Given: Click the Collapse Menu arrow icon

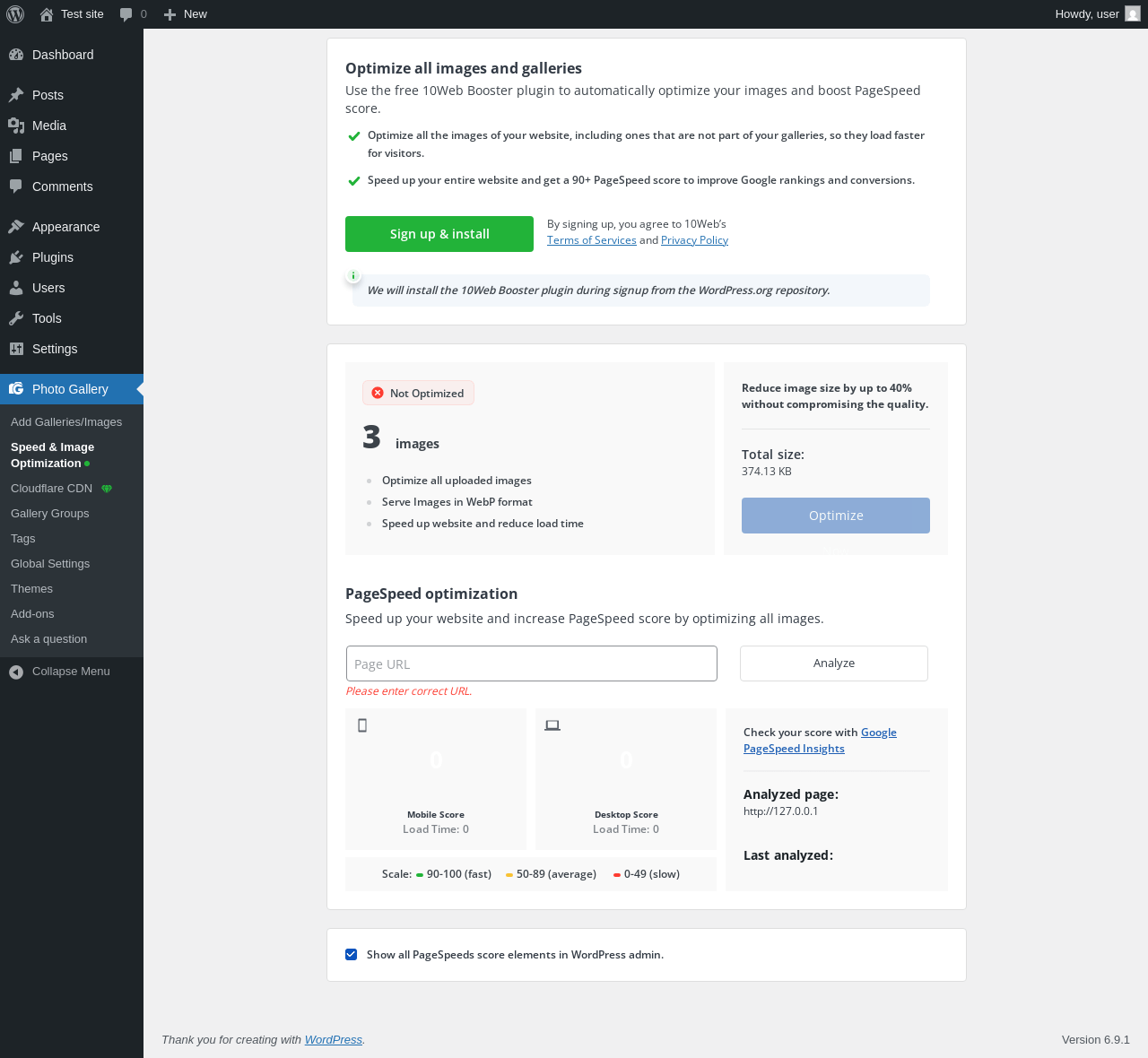Looking at the screenshot, I should (x=16, y=672).
